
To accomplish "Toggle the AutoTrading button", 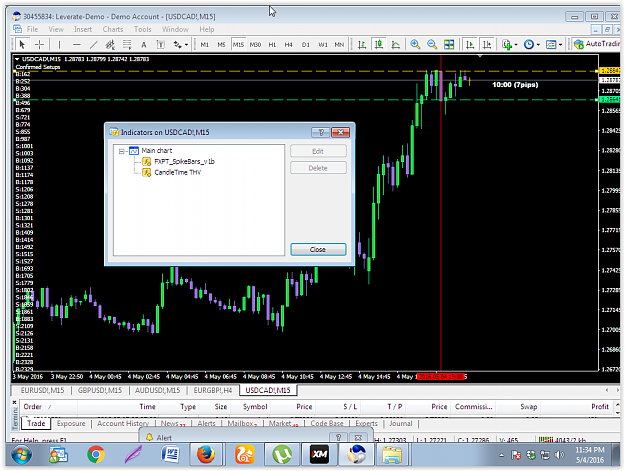I will [x=596, y=44].
